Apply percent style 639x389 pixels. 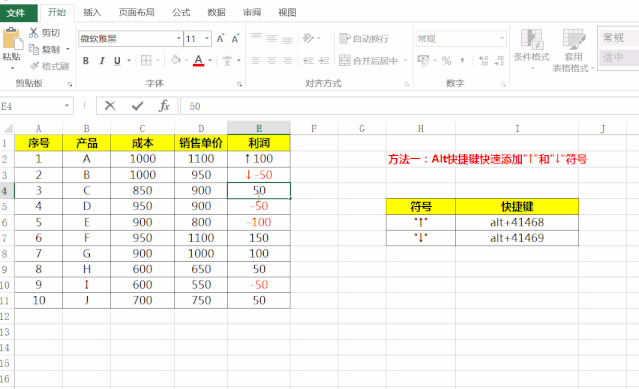point(447,61)
